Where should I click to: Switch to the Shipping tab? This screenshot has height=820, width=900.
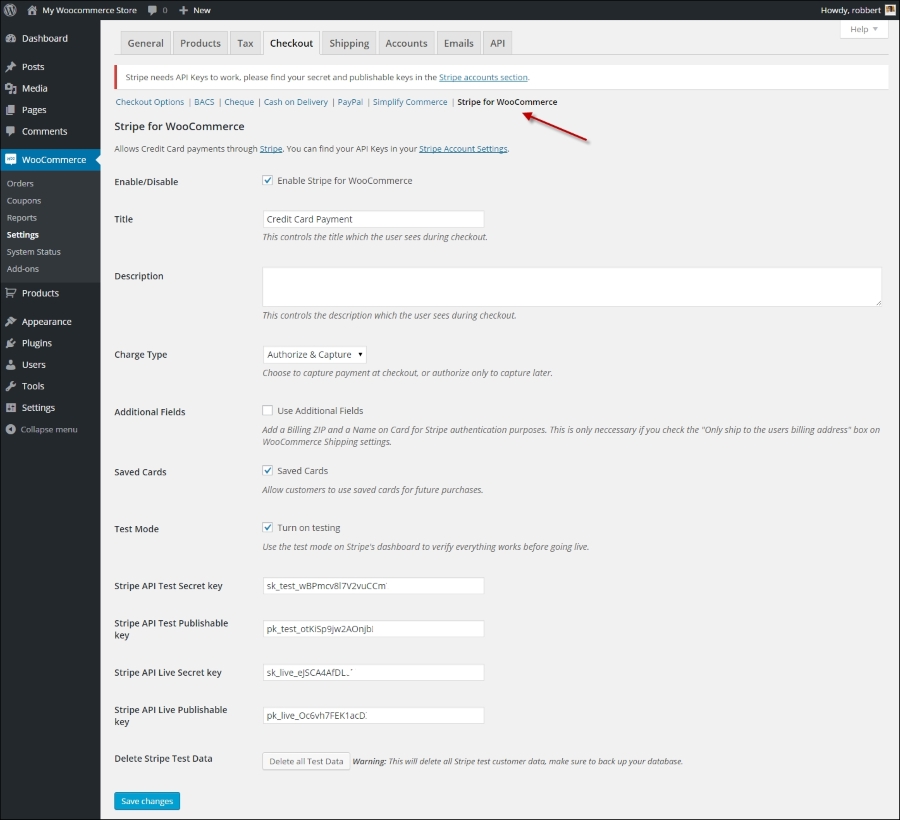[x=348, y=43]
